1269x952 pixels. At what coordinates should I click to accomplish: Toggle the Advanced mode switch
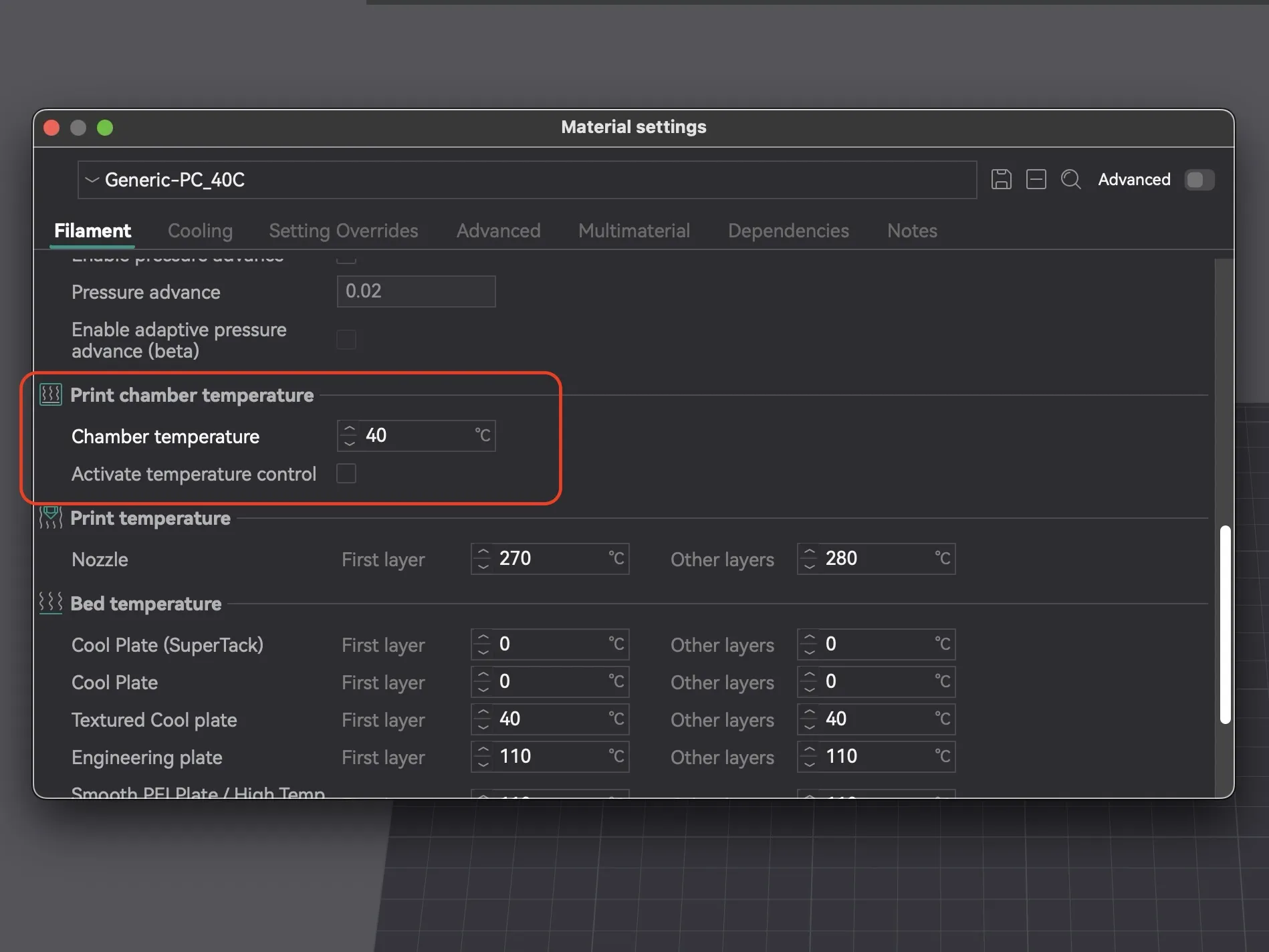tap(1199, 179)
